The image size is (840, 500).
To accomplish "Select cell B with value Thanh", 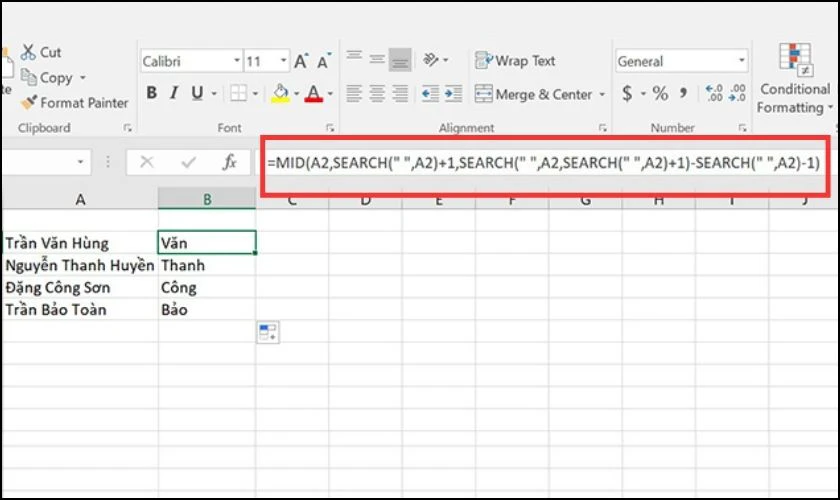I will coord(207,265).
